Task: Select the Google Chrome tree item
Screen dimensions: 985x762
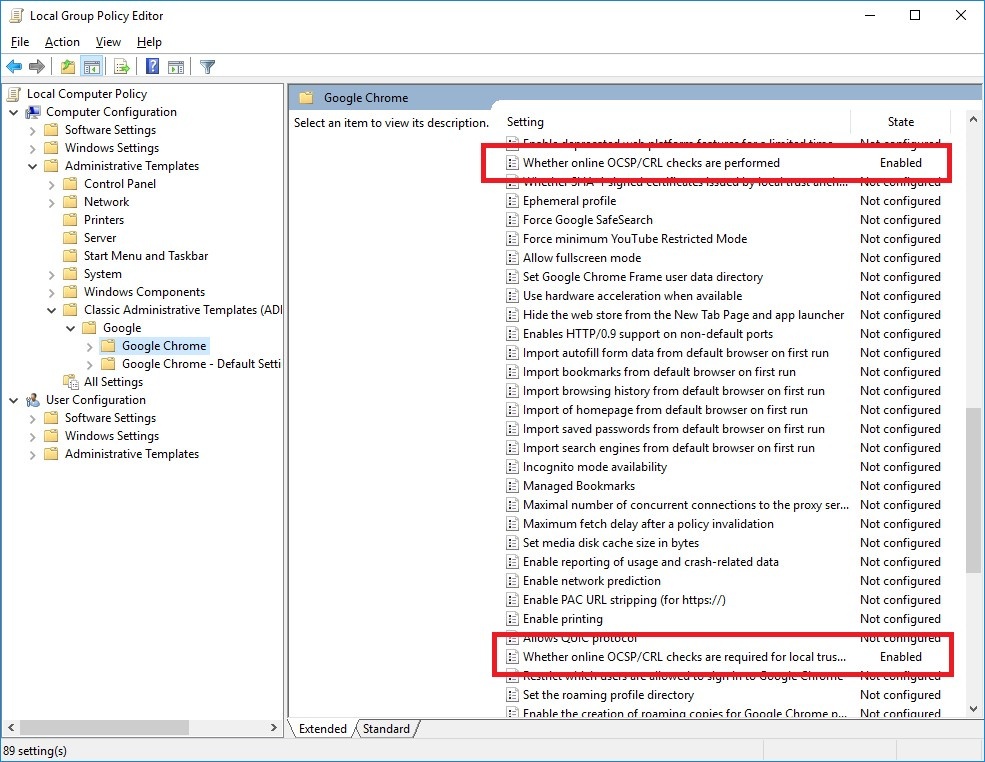Action: point(164,346)
